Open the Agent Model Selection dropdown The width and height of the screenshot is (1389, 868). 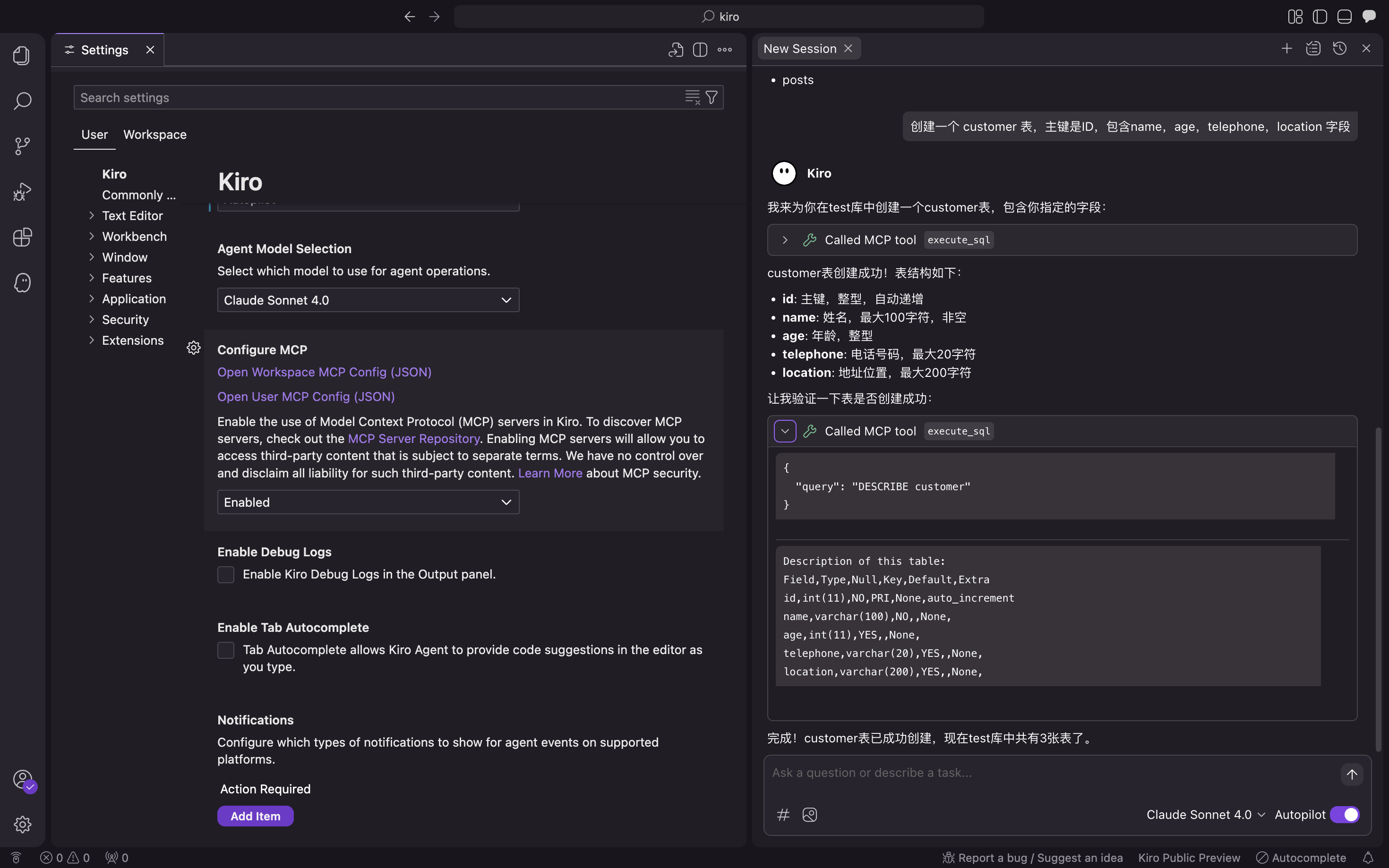coord(368,300)
